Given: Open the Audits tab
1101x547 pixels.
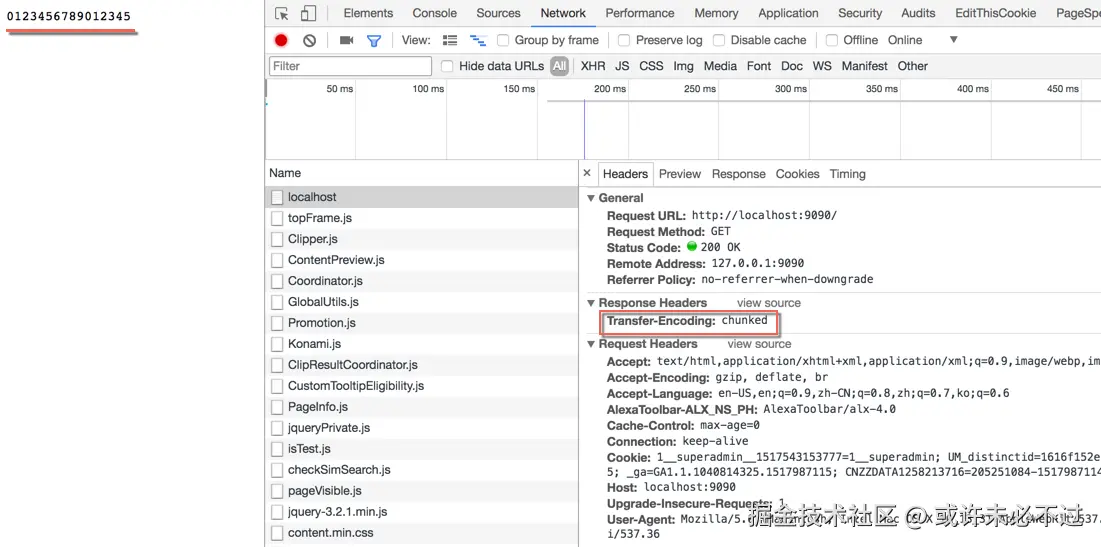Looking at the screenshot, I should 918,13.
